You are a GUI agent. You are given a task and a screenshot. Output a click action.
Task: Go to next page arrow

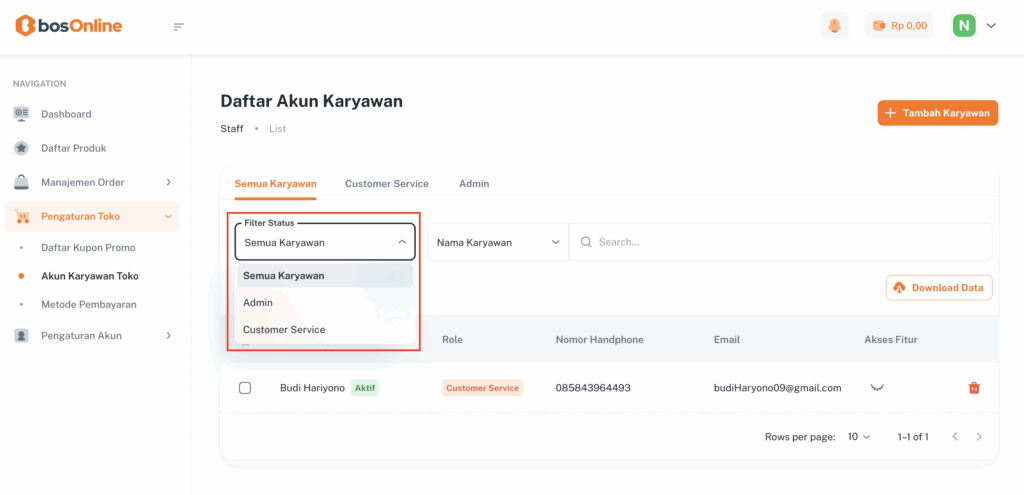(979, 437)
